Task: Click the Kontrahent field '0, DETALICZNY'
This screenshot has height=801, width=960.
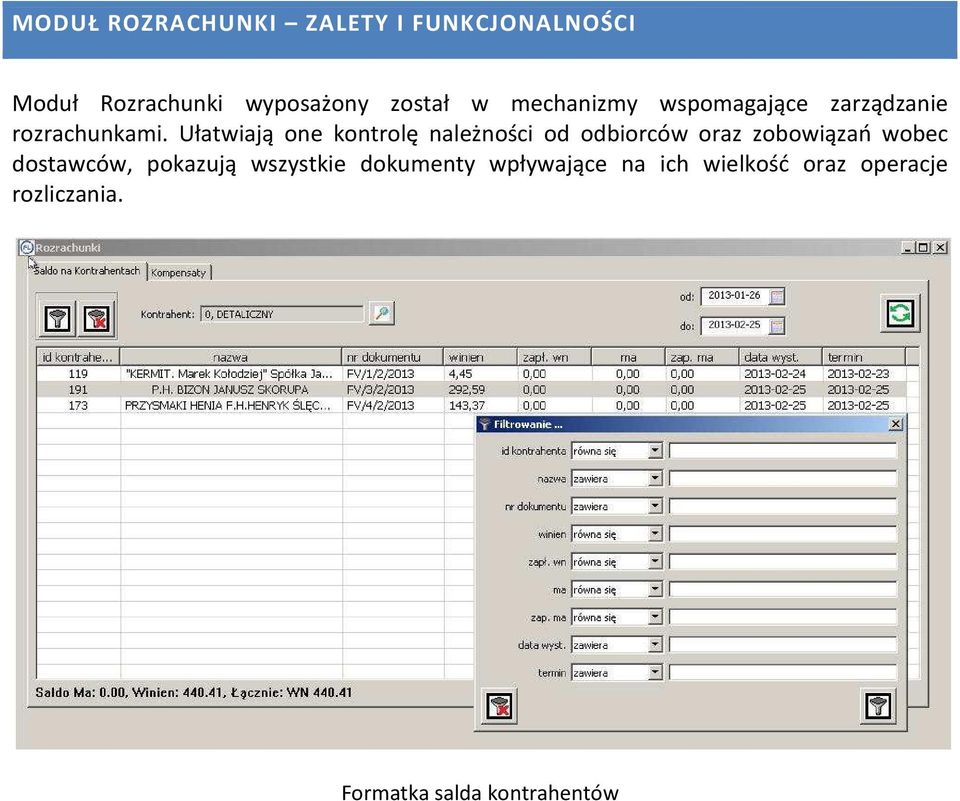Action: coord(282,314)
